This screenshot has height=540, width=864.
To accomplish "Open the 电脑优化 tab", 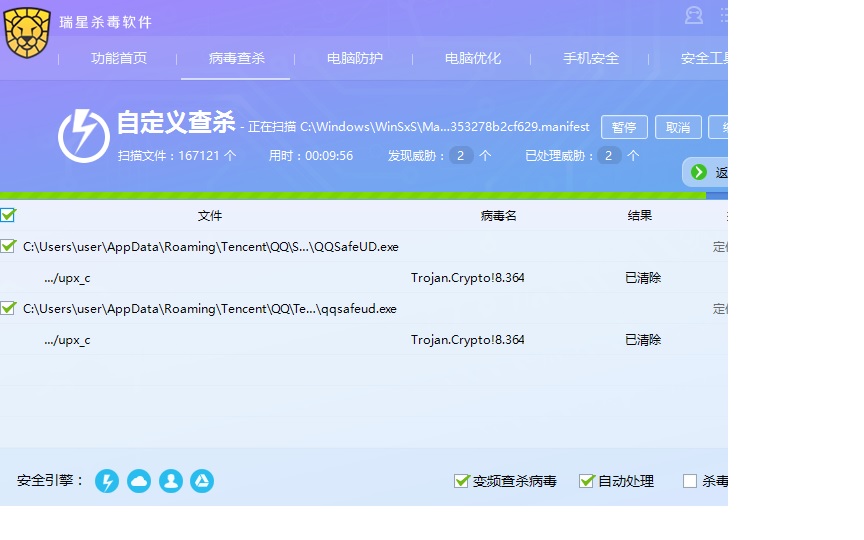I will click(x=472, y=58).
